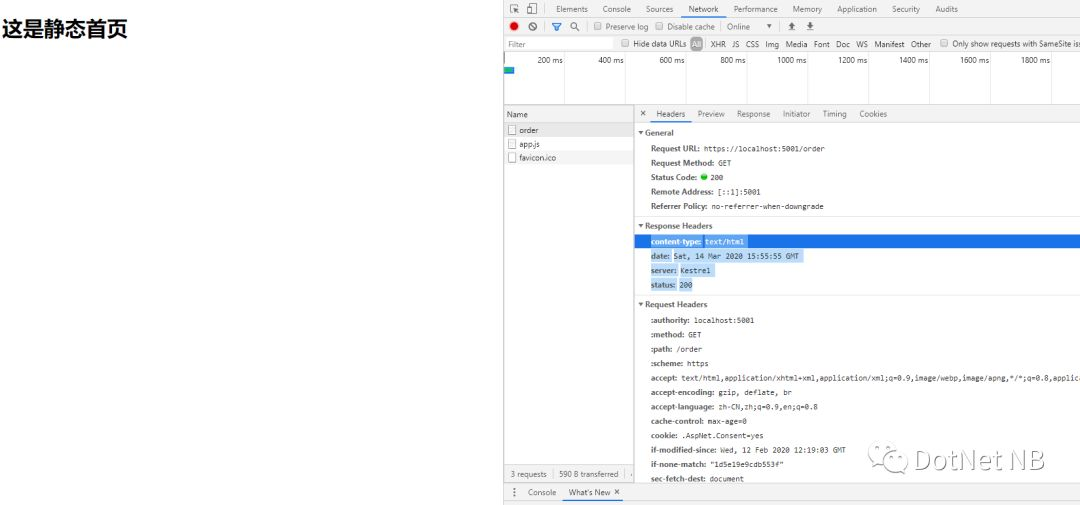Click the accept-encoding header row

[857, 392]
